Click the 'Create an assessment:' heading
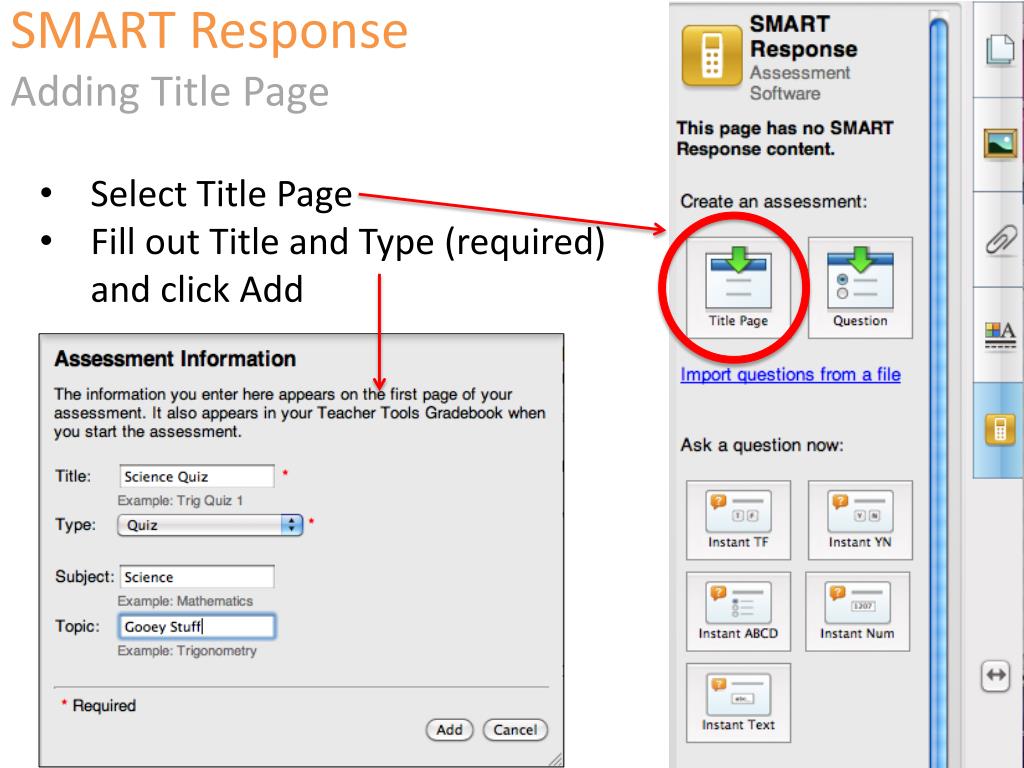This screenshot has height=768, width=1024. point(774,201)
